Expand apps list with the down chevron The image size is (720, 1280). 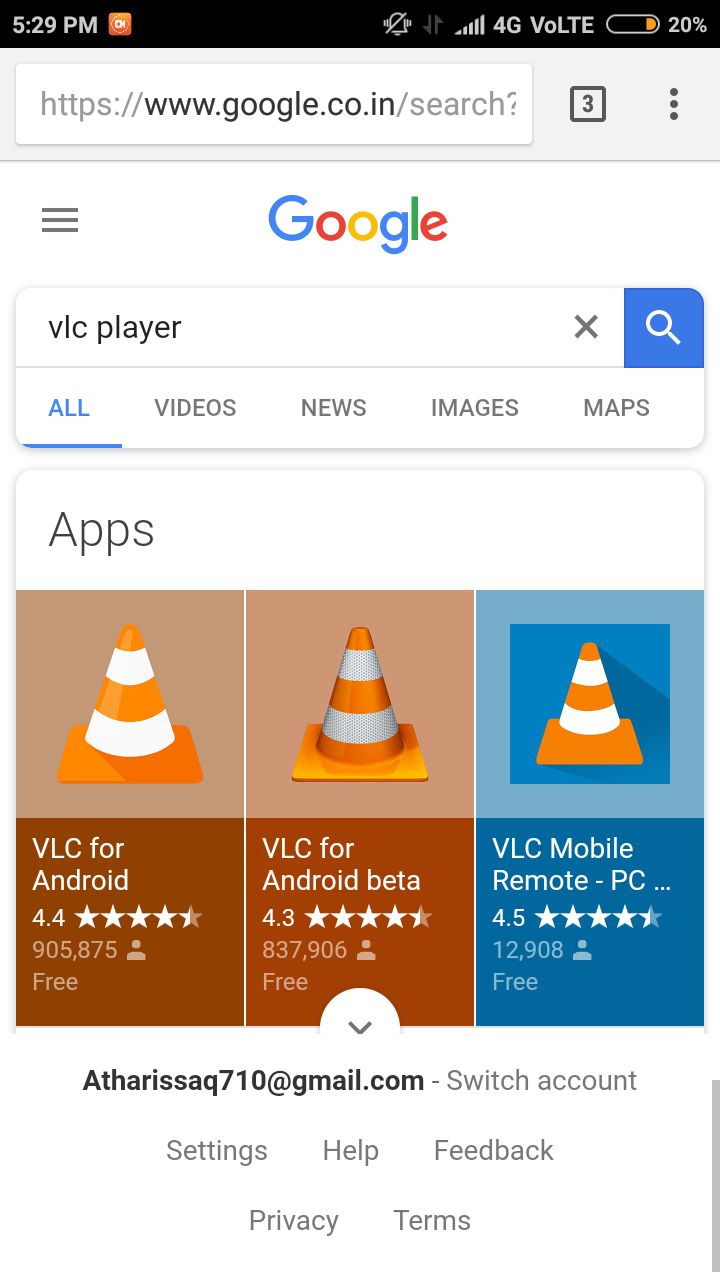coord(360,1025)
